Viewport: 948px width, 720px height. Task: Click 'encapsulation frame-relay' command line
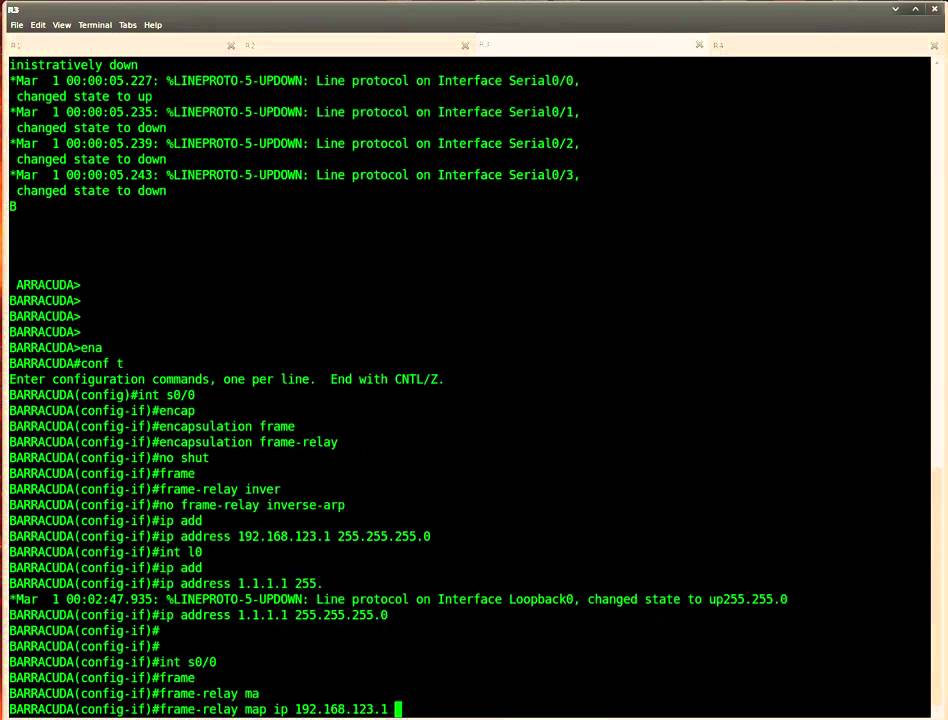[174, 442]
